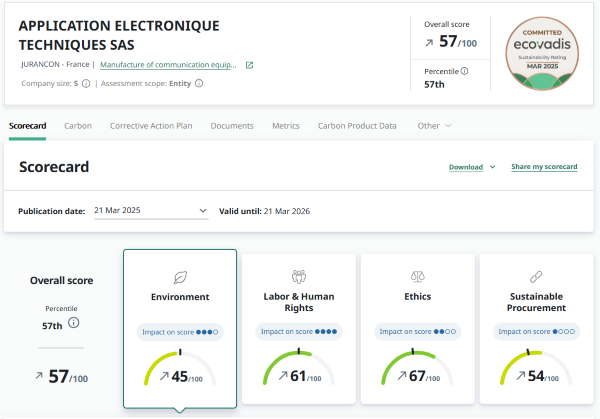Click the Environment leaf icon
This screenshot has width=600, height=419.
180,277
